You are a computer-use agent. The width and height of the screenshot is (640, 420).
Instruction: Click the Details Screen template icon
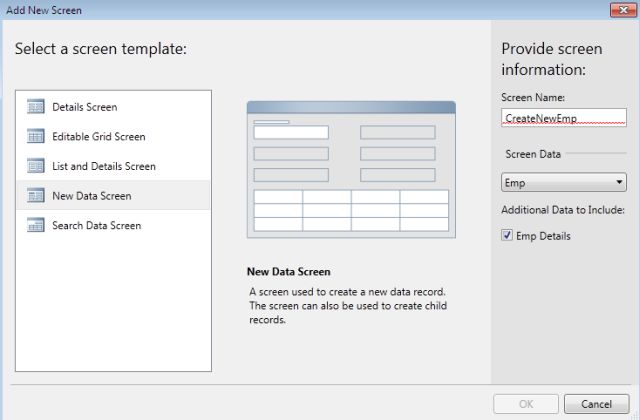(x=36, y=107)
